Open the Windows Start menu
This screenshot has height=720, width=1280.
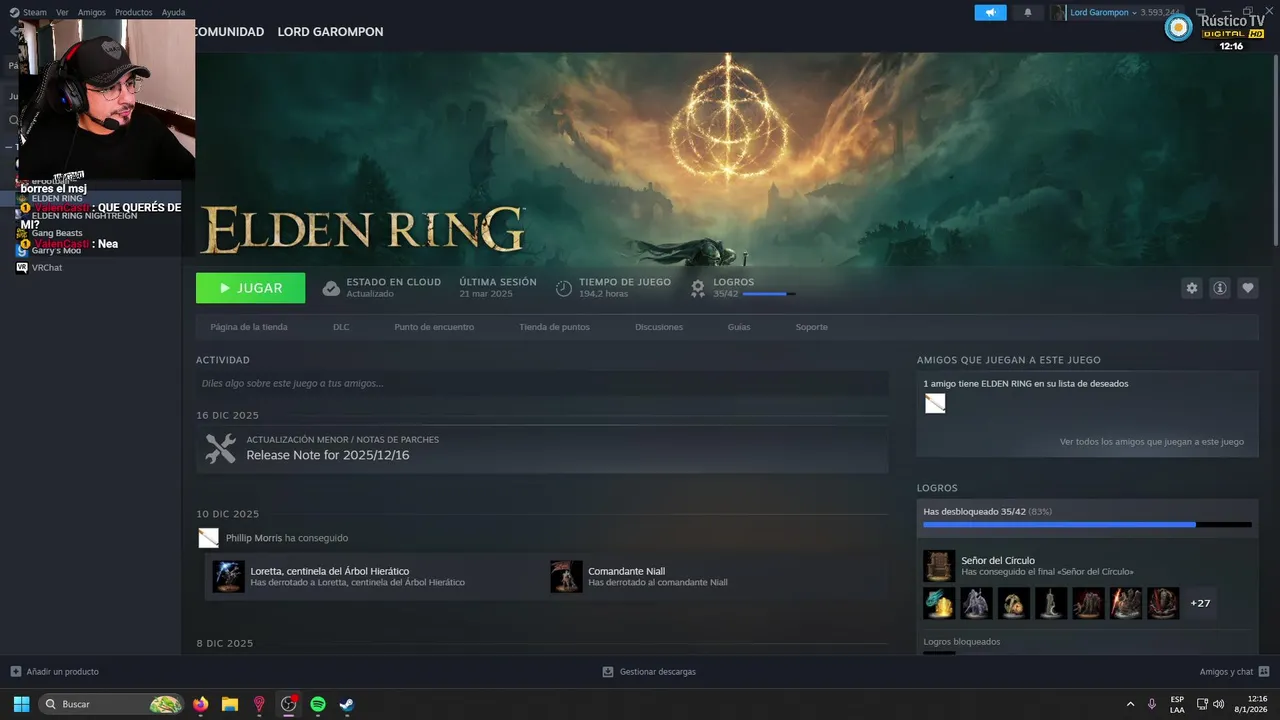(x=21, y=704)
